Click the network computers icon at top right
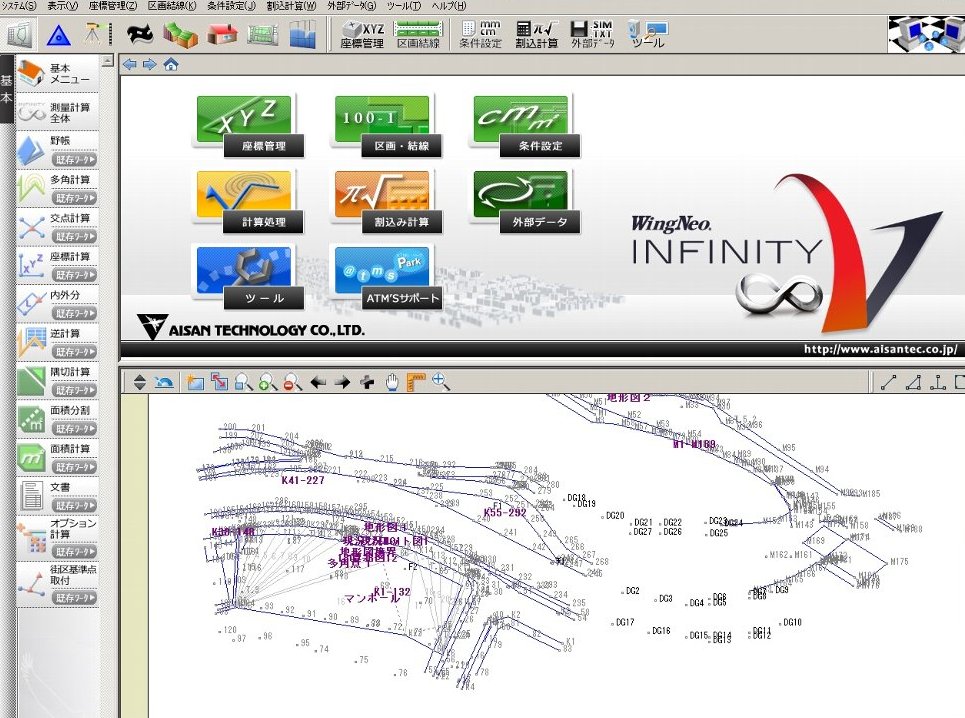This screenshot has width=965, height=718. tap(926, 34)
